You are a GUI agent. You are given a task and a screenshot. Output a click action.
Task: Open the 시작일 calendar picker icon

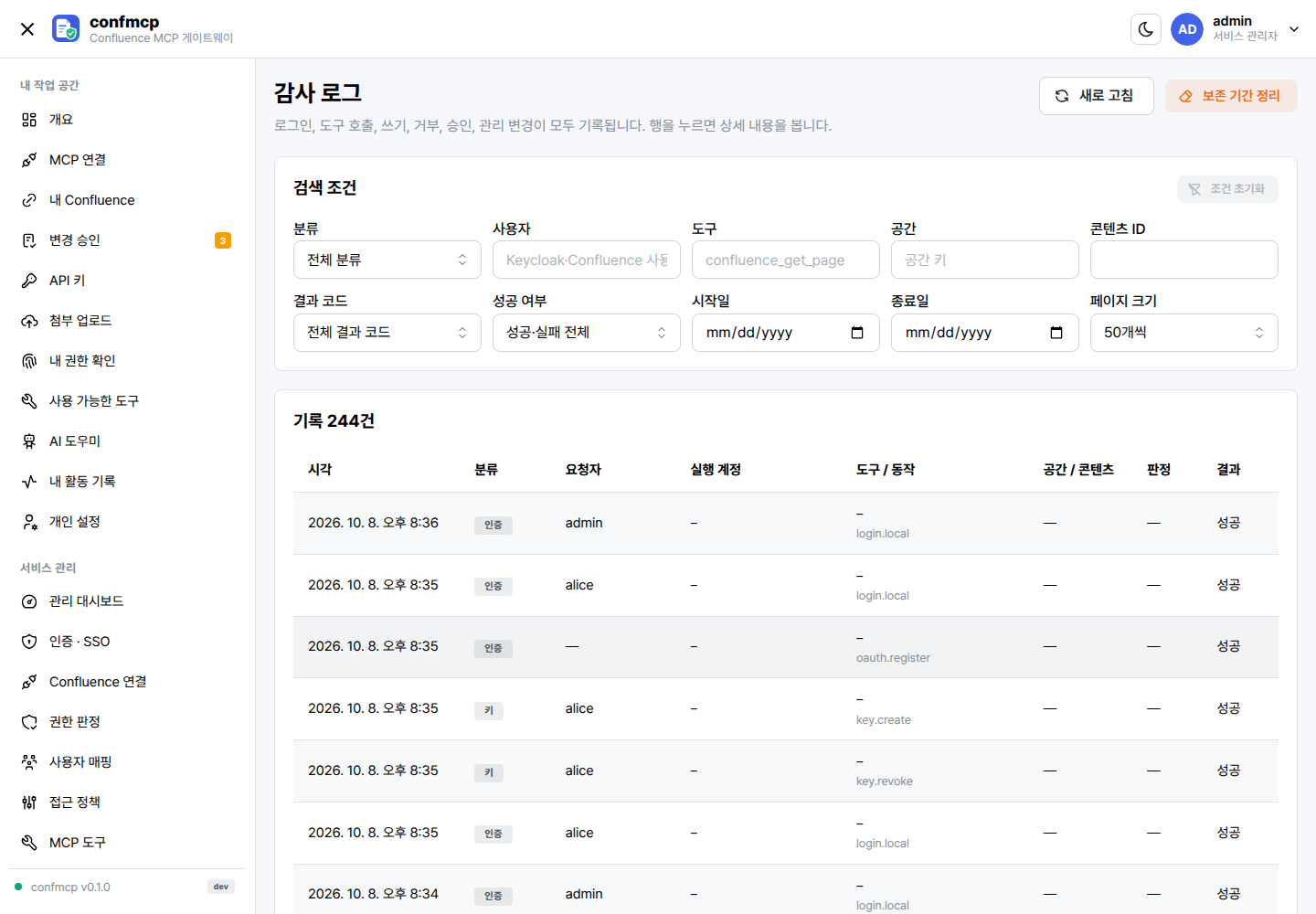click(857, 333)
